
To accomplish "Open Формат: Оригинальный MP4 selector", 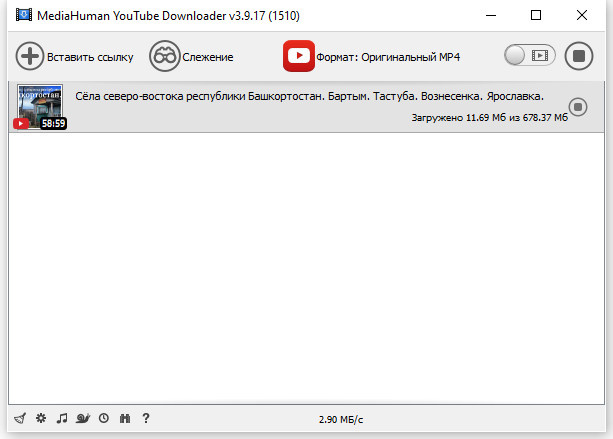I will click(388, 57).
